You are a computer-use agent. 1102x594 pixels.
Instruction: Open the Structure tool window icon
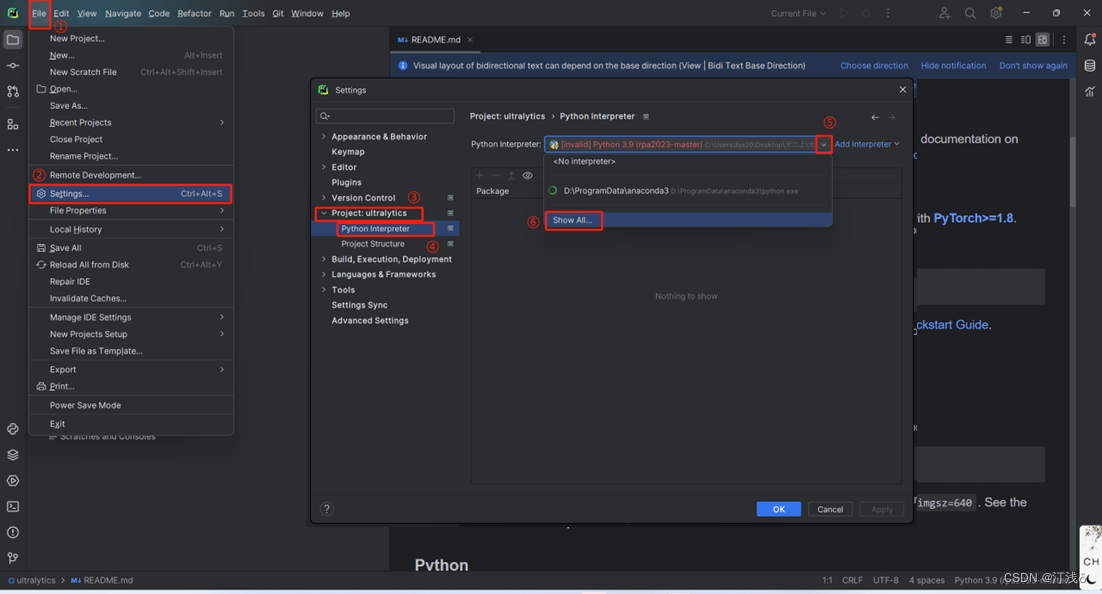13,124
